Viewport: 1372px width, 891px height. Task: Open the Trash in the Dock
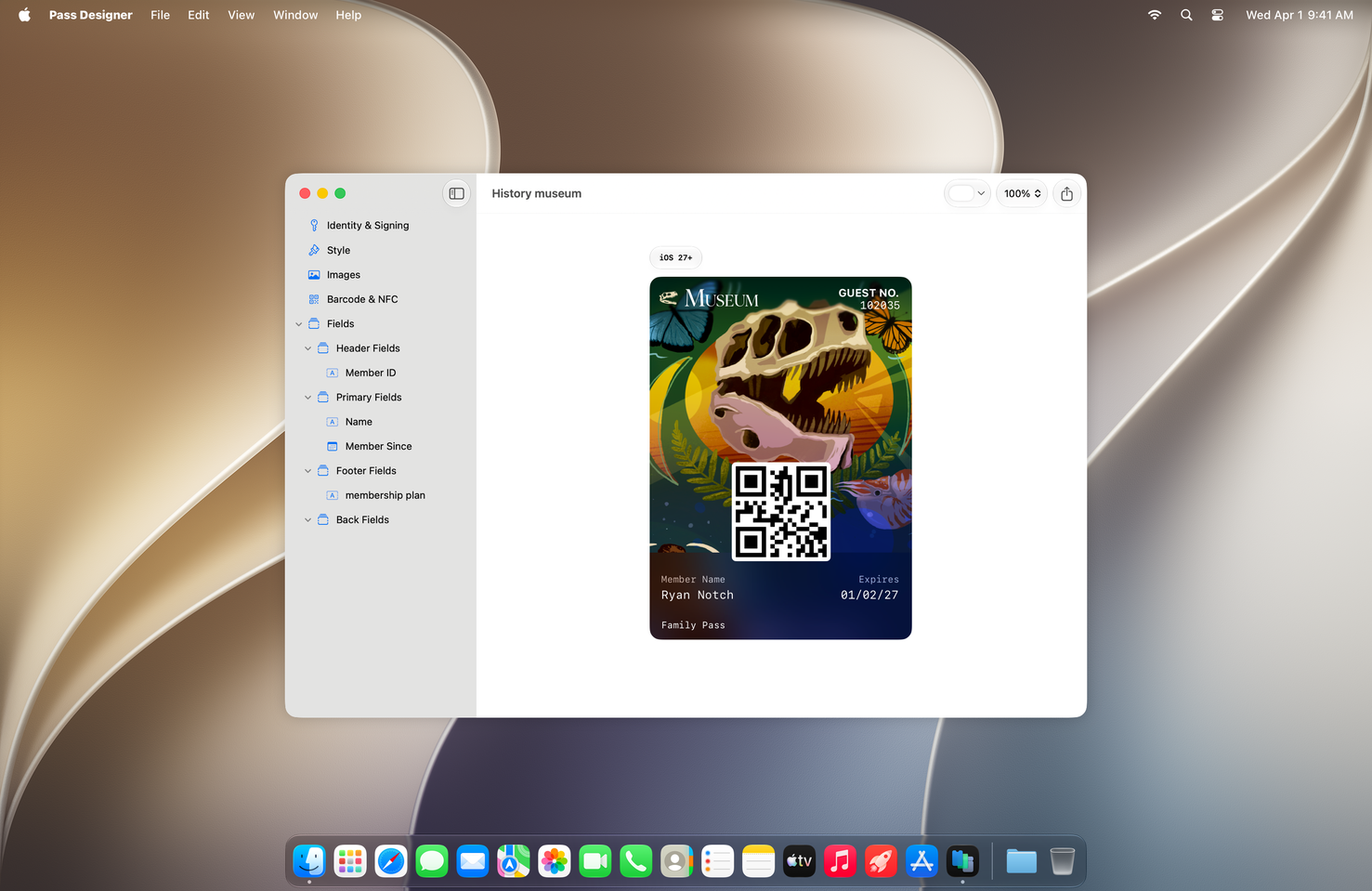click(1063, 862)
